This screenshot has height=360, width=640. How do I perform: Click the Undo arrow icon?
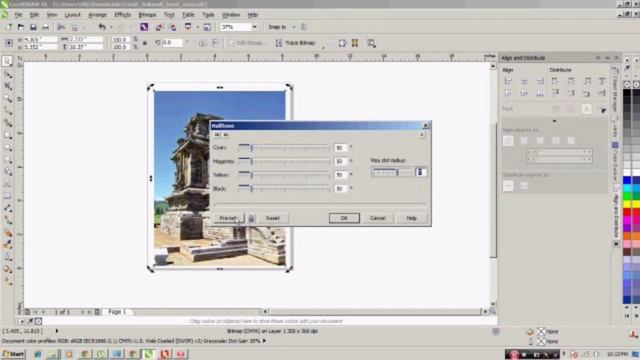[102, 27]
